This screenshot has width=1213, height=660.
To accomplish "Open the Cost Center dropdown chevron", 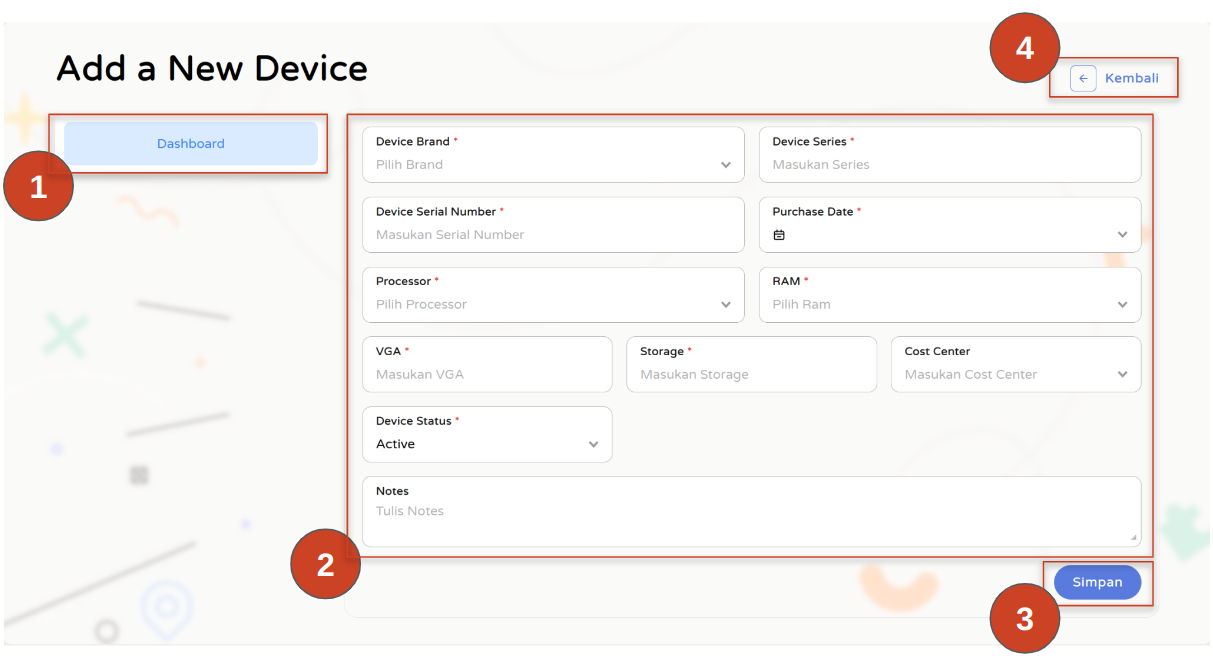I will coord(1122,375).
